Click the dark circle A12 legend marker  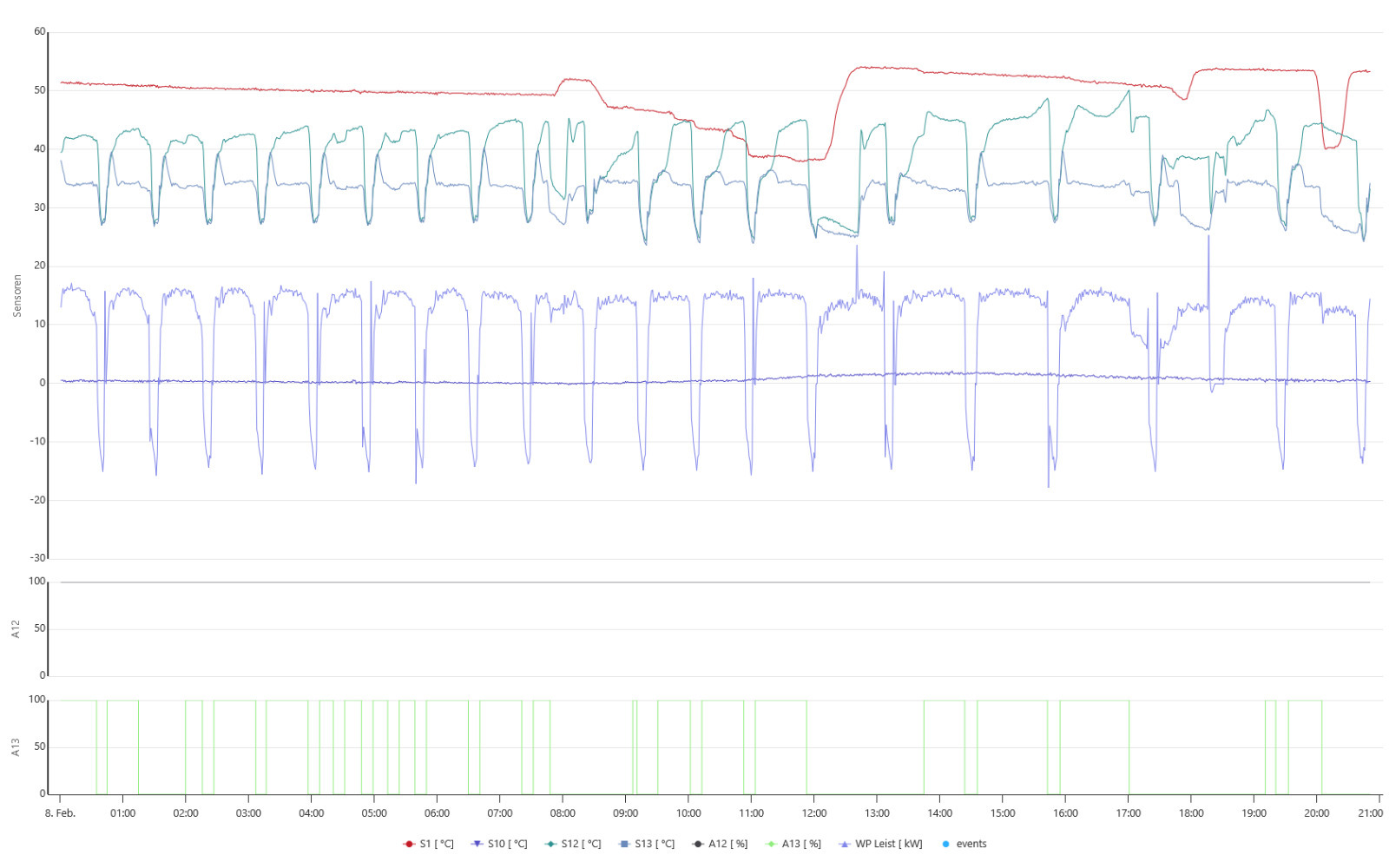click(698, 844)
